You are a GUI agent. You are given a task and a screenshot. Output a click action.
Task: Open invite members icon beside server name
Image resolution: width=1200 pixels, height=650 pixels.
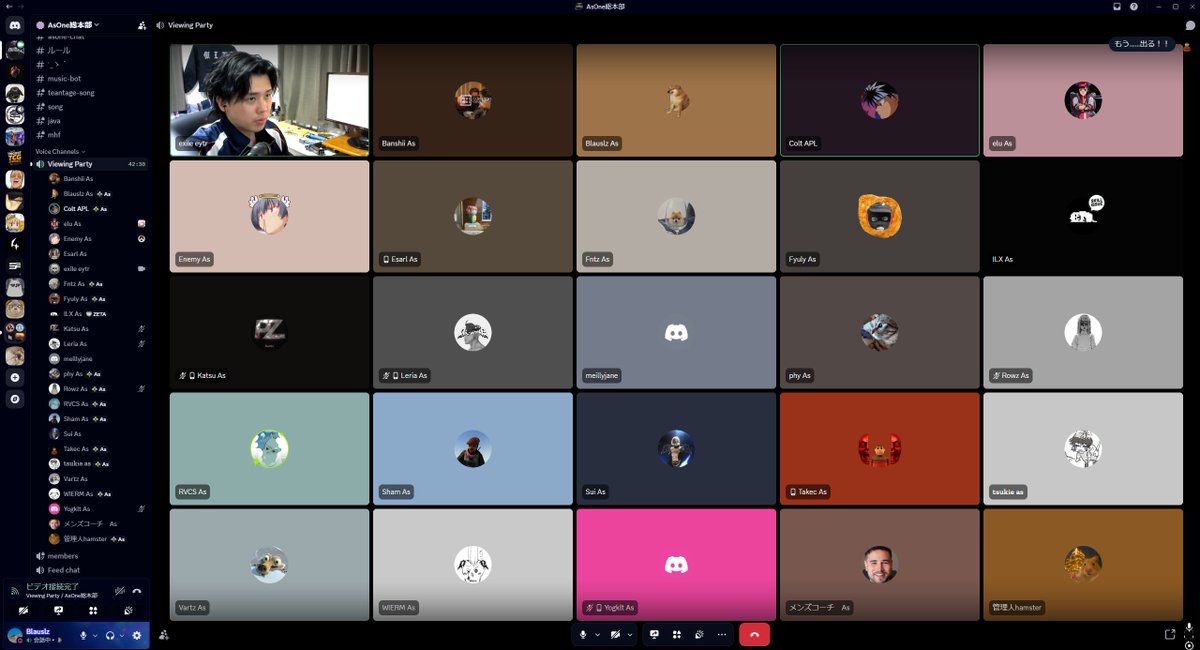click(x=141, y=24)
